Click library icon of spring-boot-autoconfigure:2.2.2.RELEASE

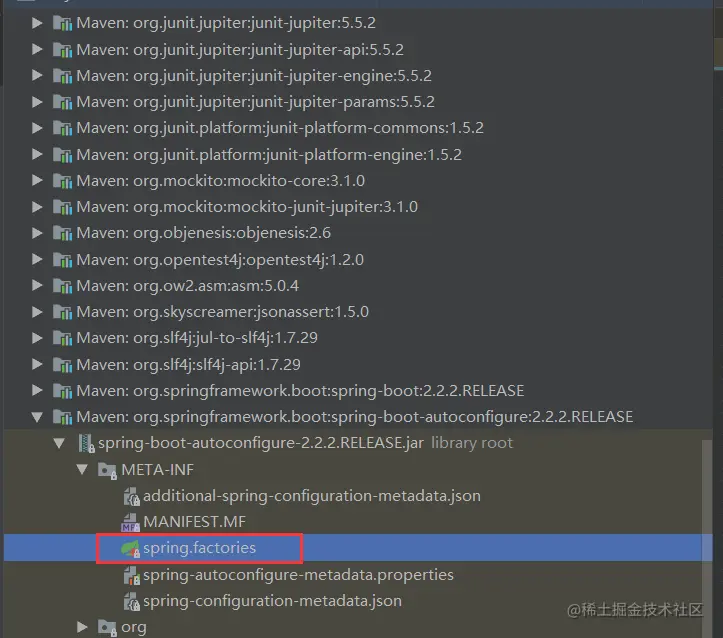62,417
